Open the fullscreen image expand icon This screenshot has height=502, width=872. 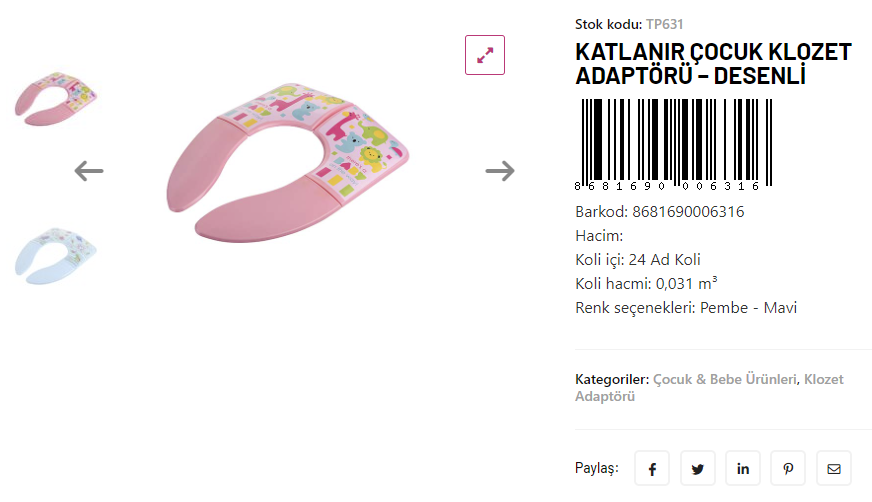coord(485,55)
